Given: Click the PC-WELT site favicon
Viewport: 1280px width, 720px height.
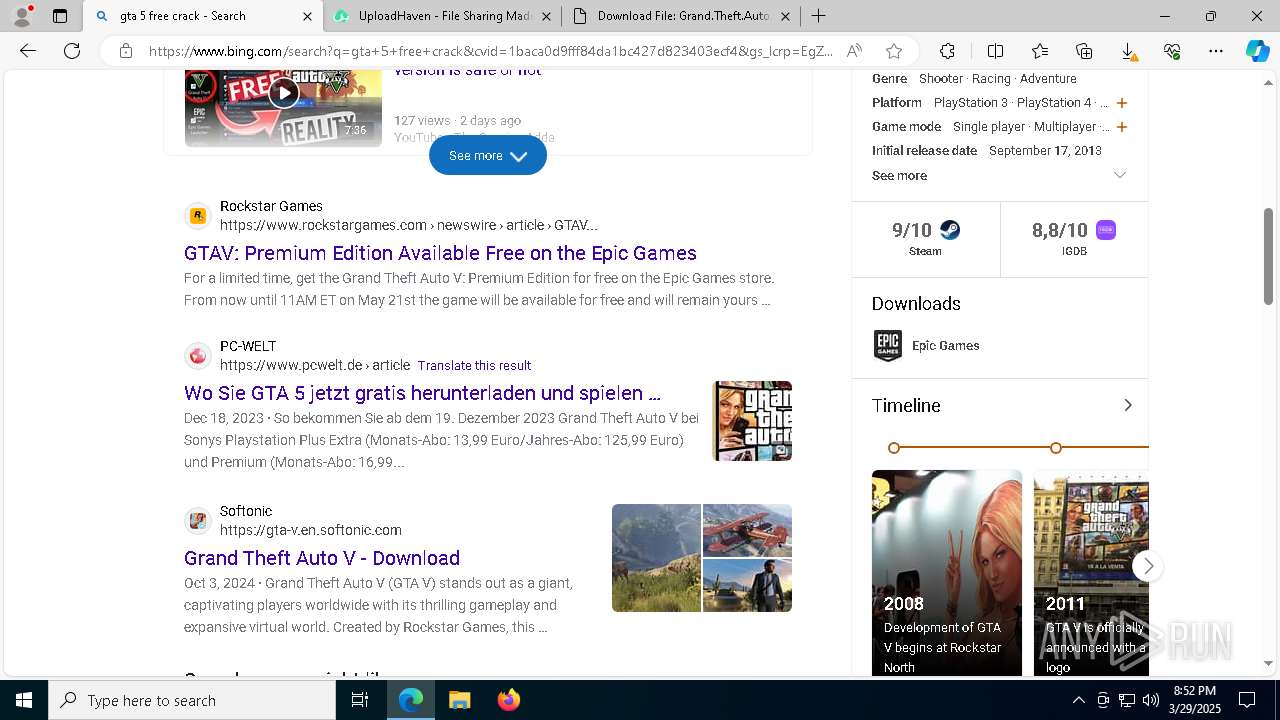Looking at the screenshot, I should pos(198,356).
